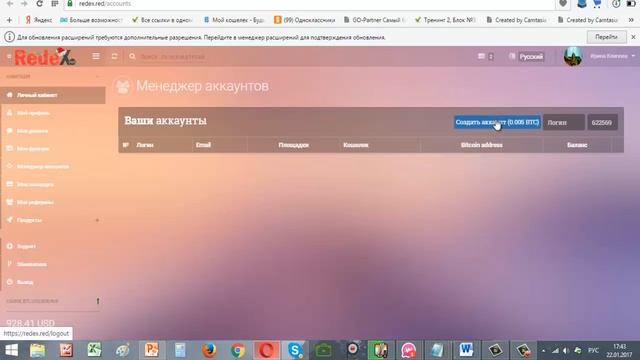Click the Redex logo

(x=45, y=57)
